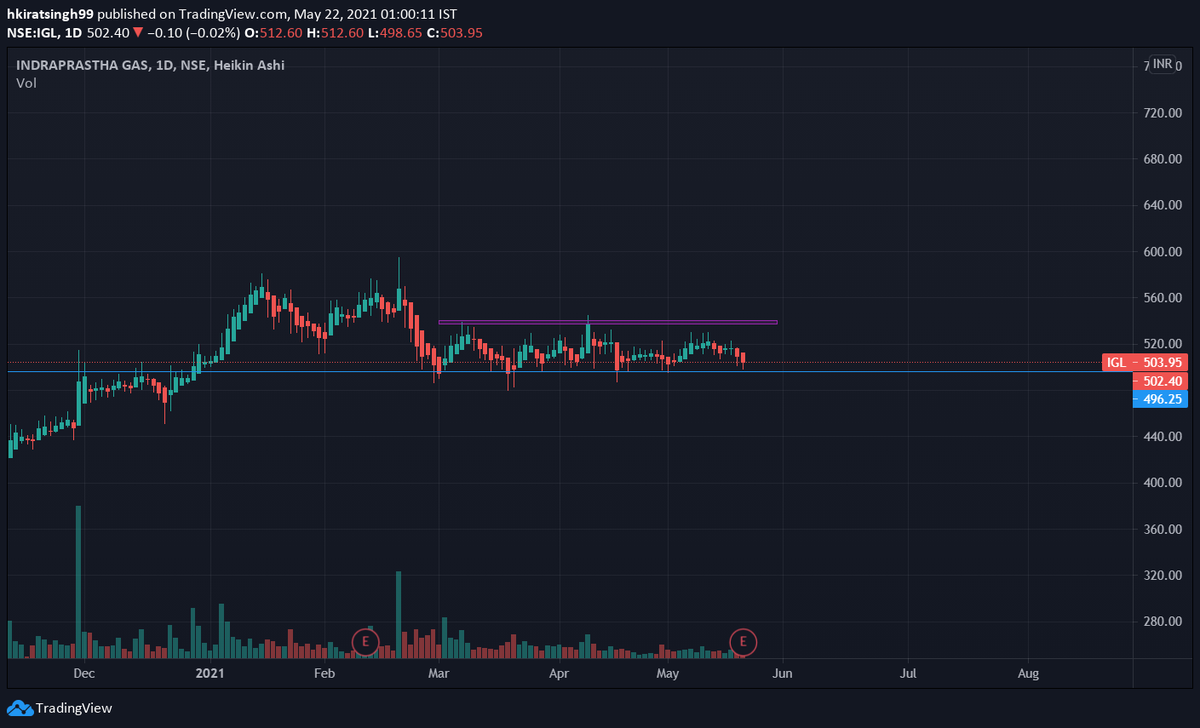The image size is (1200, 728).
Task: Click the TradingView wordmark text
Action: click(74, 708)
